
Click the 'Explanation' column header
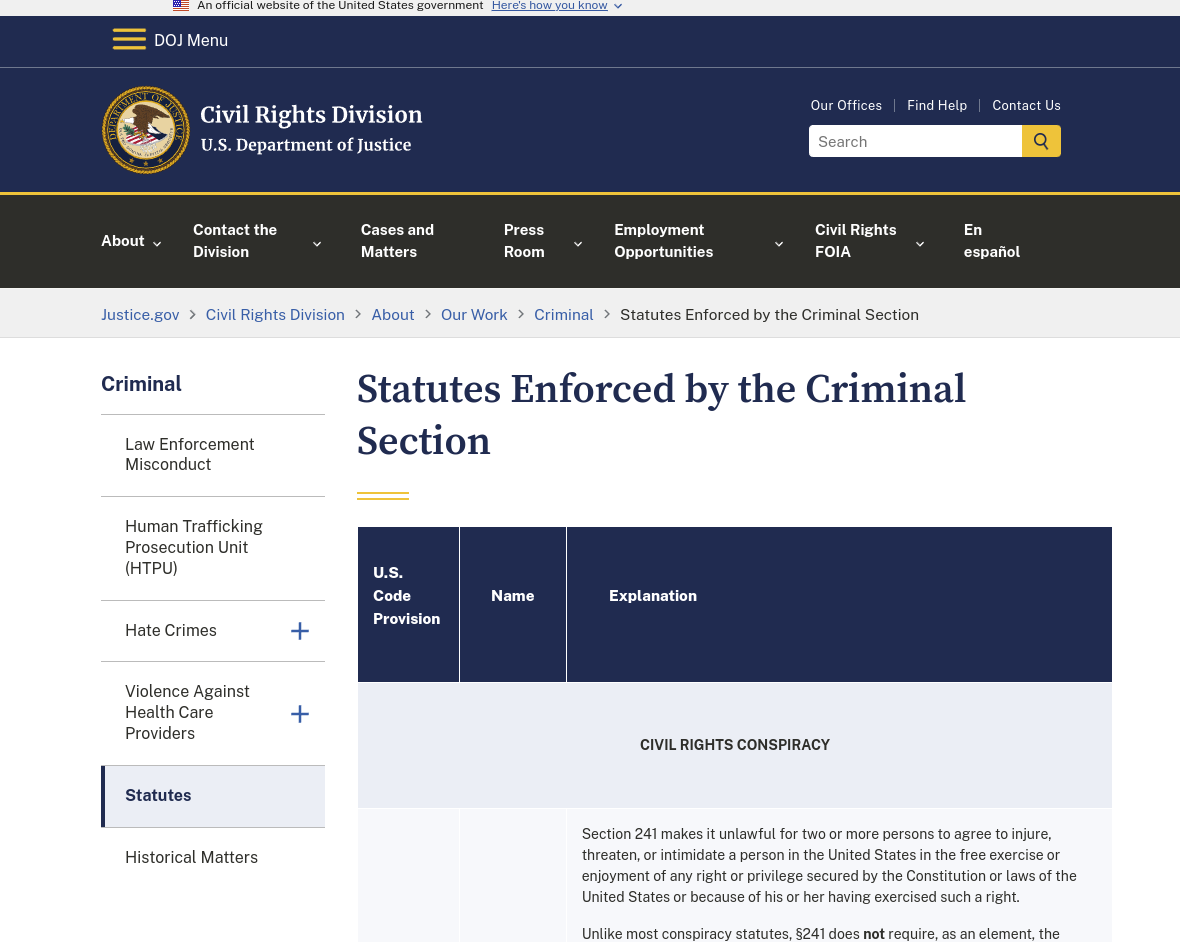click(839, 604)
